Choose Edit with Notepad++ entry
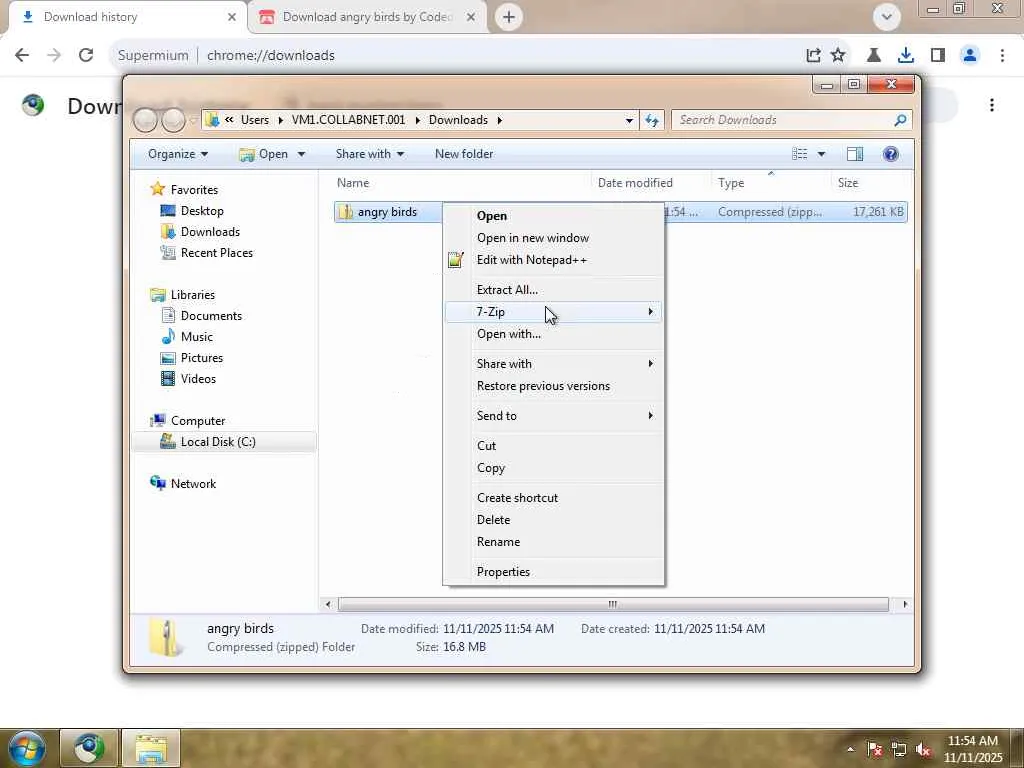 click(554, 260)
